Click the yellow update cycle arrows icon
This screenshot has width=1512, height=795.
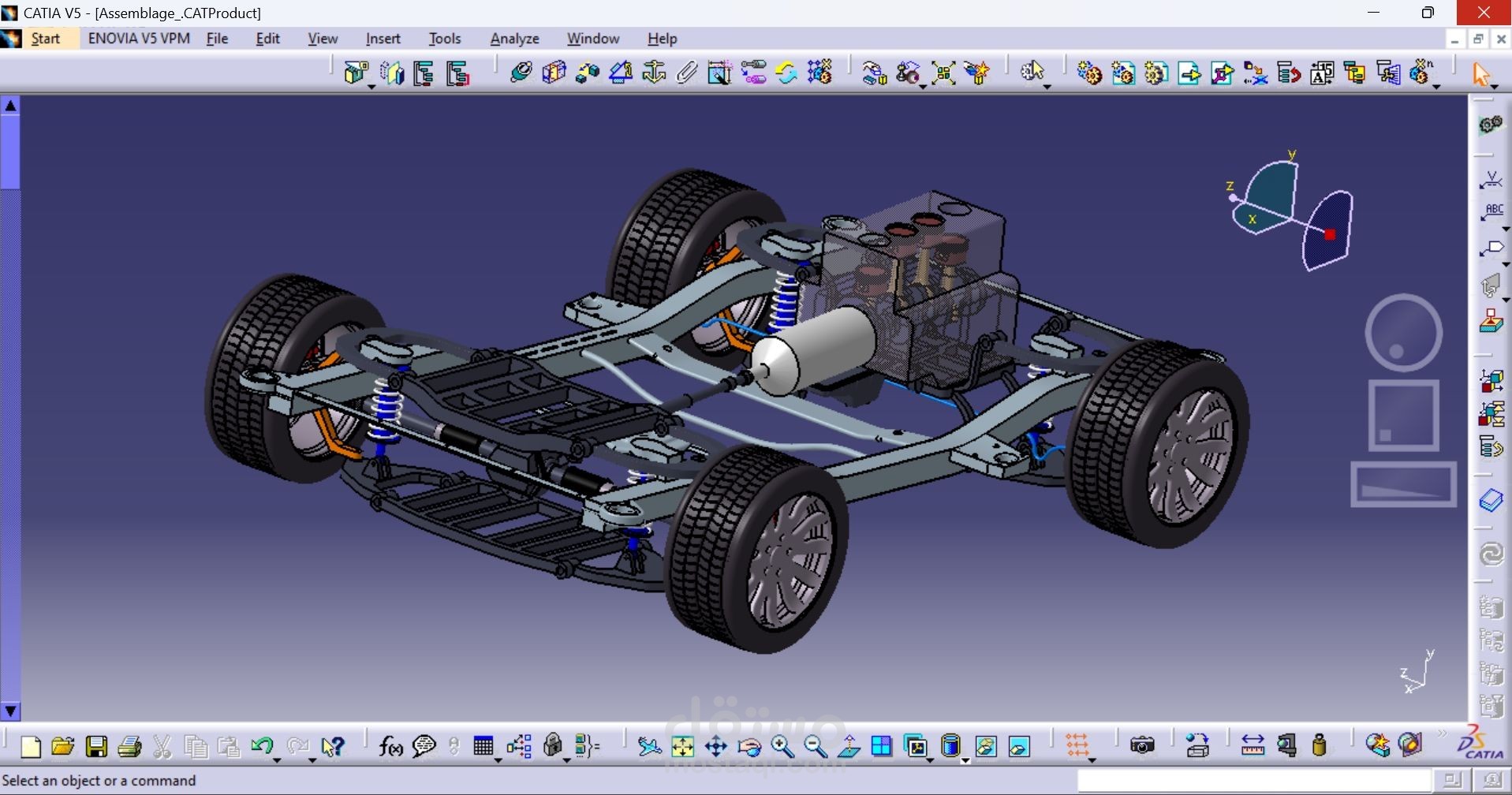pos(786,73)
